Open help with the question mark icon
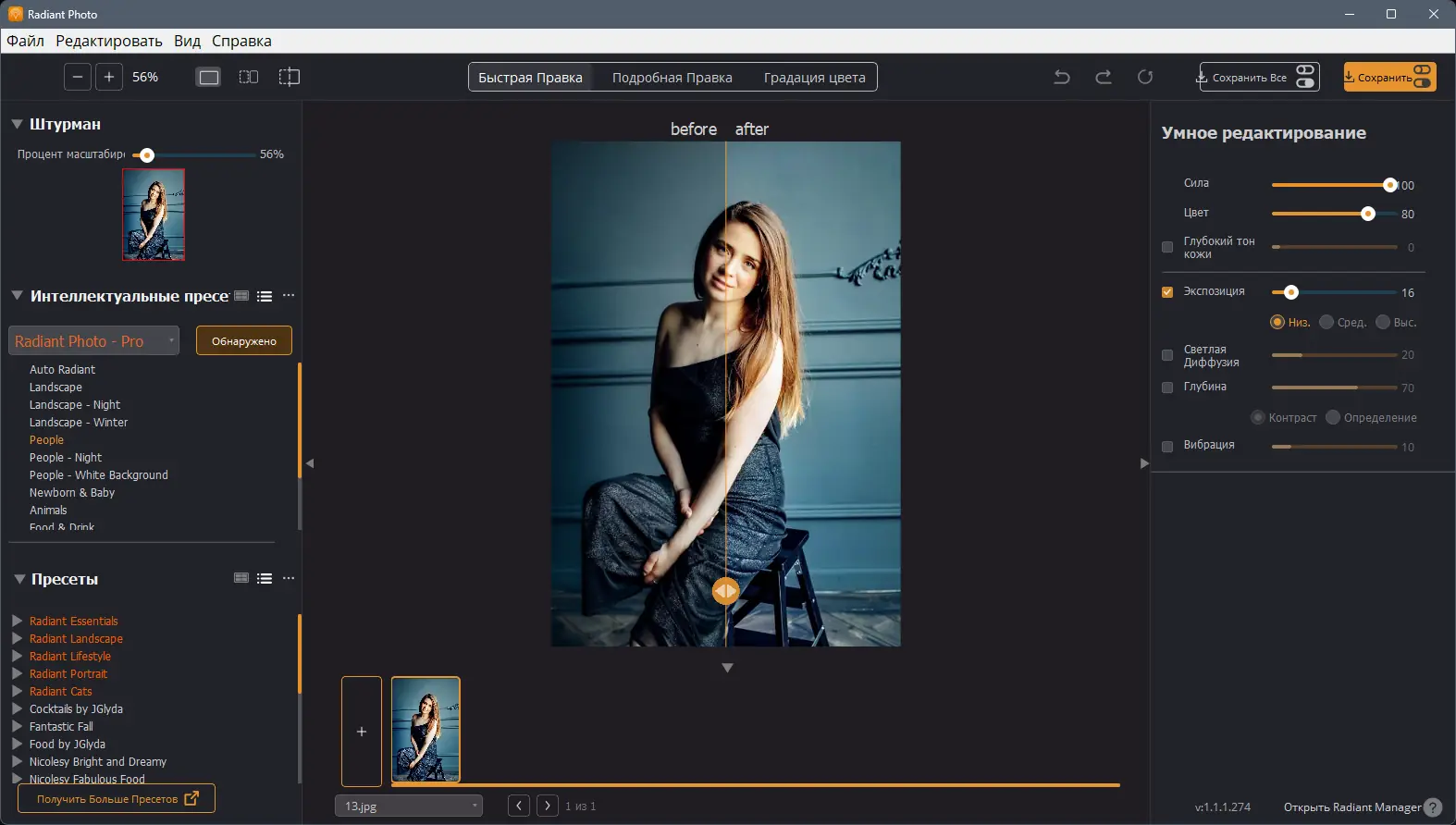The image size is (1456, 825). (x=1433, y=807)
